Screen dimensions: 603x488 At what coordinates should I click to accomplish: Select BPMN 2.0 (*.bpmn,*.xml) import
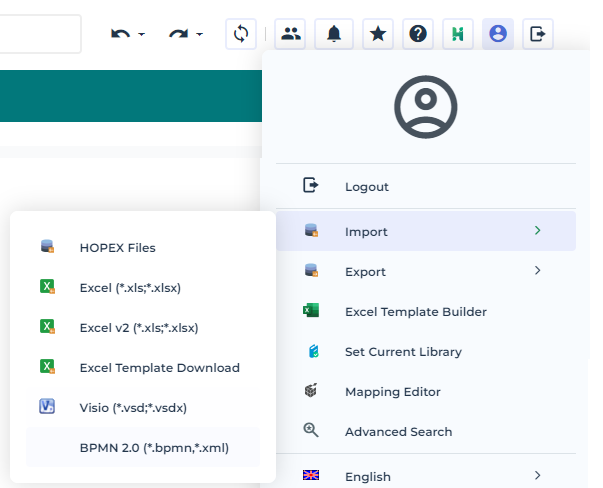[154, 447]
